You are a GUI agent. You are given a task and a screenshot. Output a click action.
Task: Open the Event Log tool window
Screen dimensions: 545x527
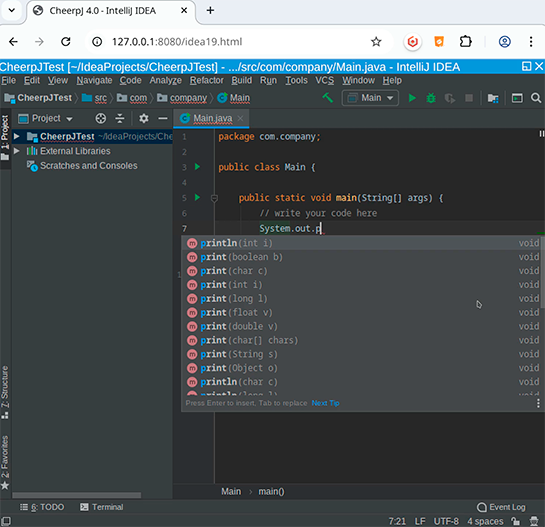[501, 507]
